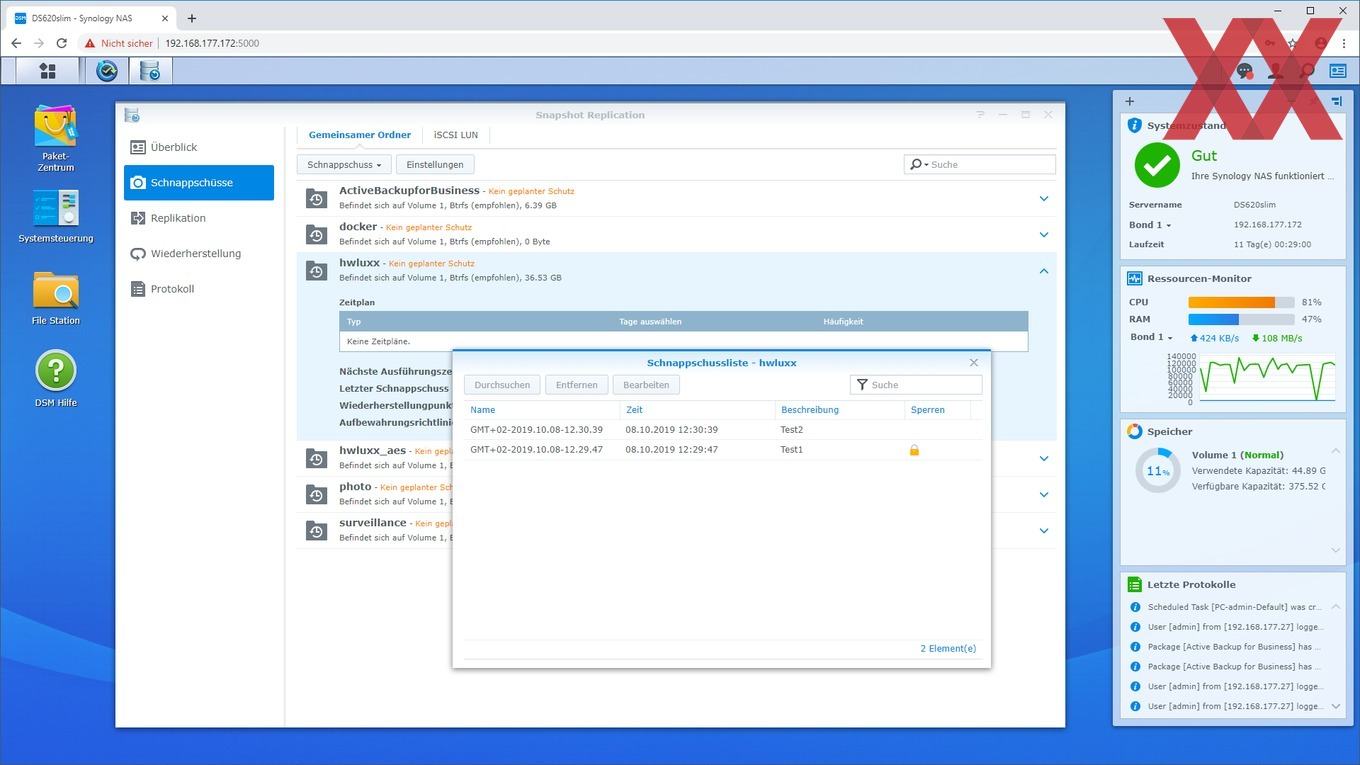
Task: Click surveillance folder snapshot icon
Action: point(316,530)
